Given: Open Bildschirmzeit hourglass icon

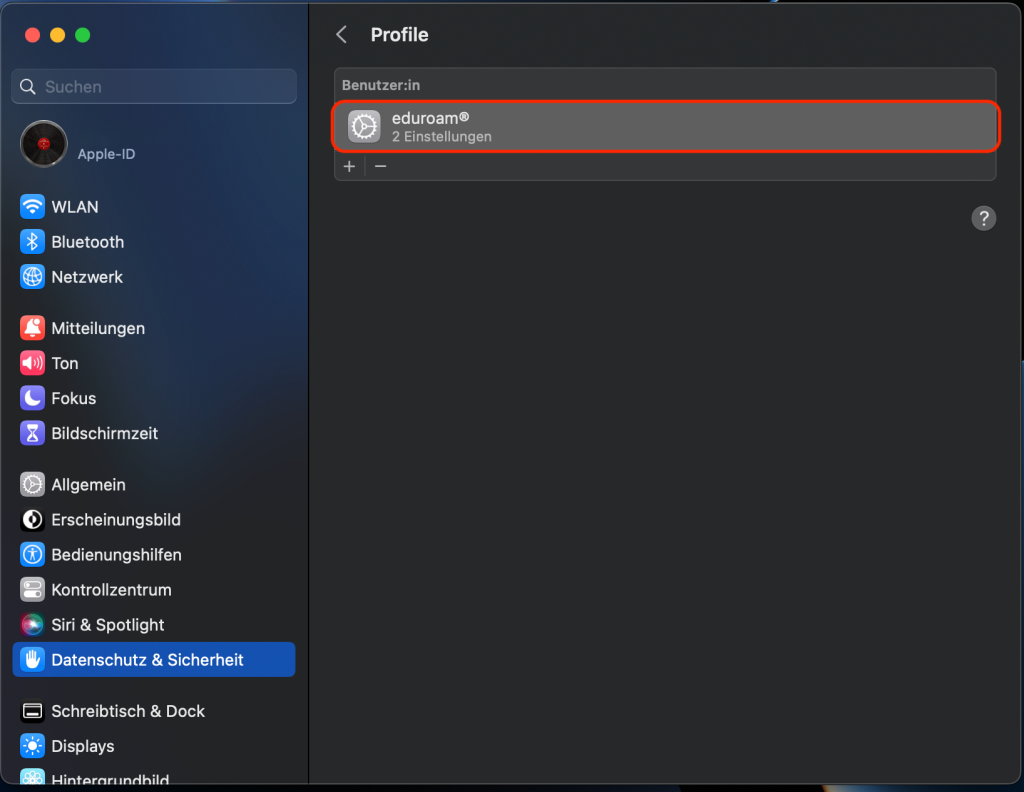Looking at the screenshot, I should coord(32,433).
